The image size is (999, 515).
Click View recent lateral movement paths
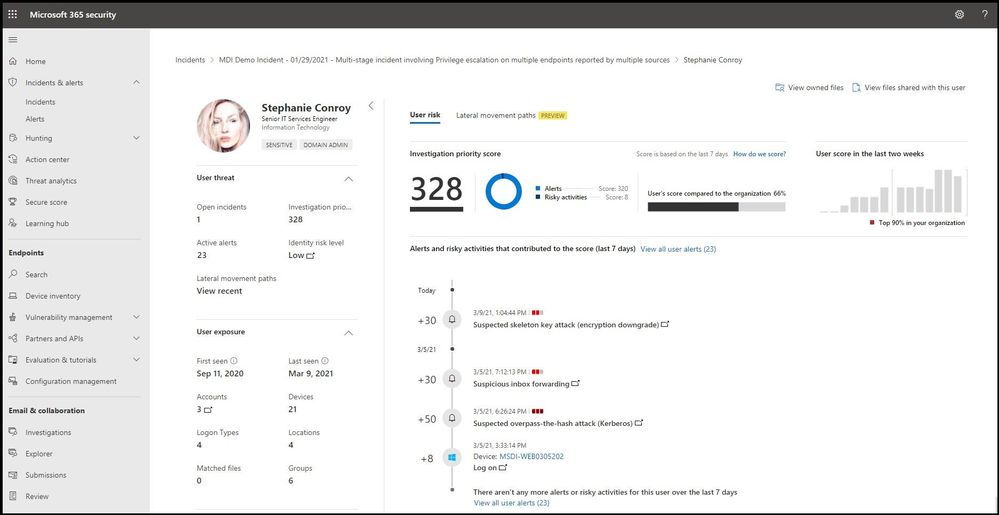click(x=219, y=291)
